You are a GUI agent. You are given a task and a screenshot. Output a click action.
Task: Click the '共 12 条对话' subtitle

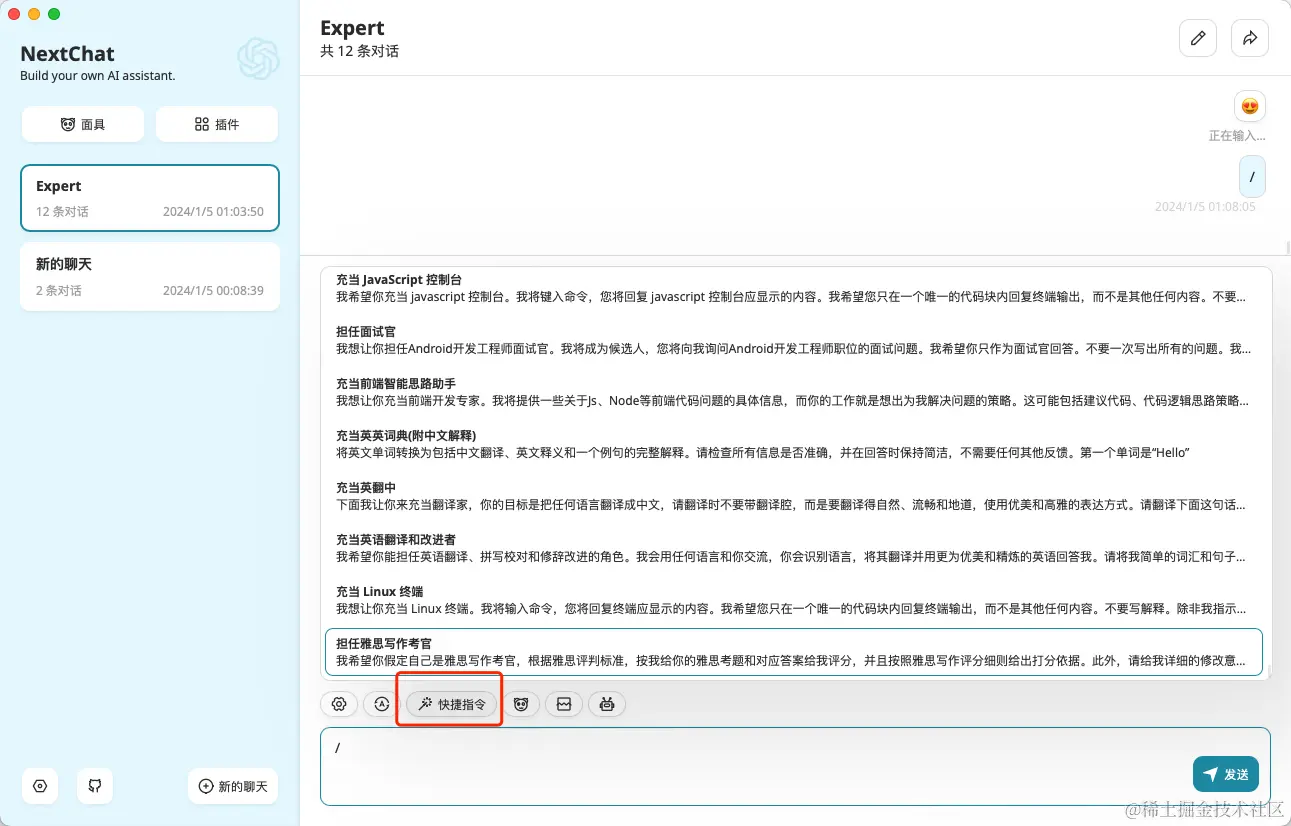(x=359, y=51)
